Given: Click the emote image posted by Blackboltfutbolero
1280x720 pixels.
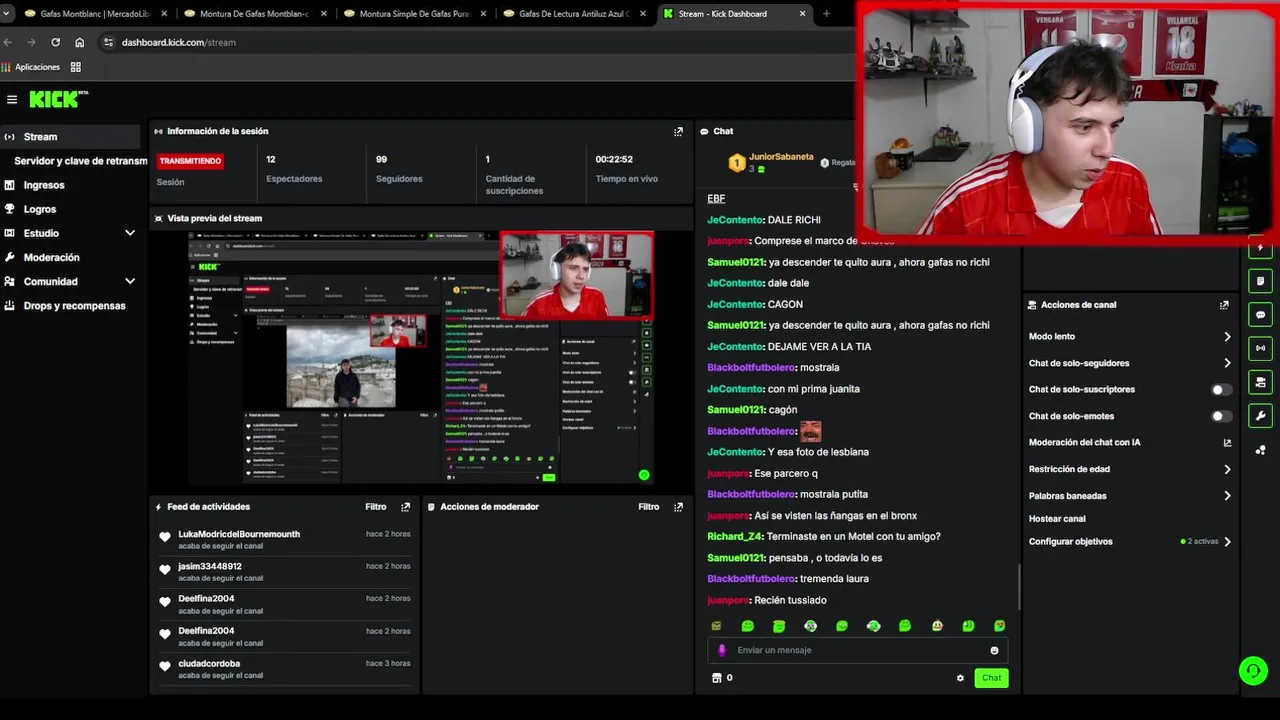Looking at the screenshot, I should 810,431.
